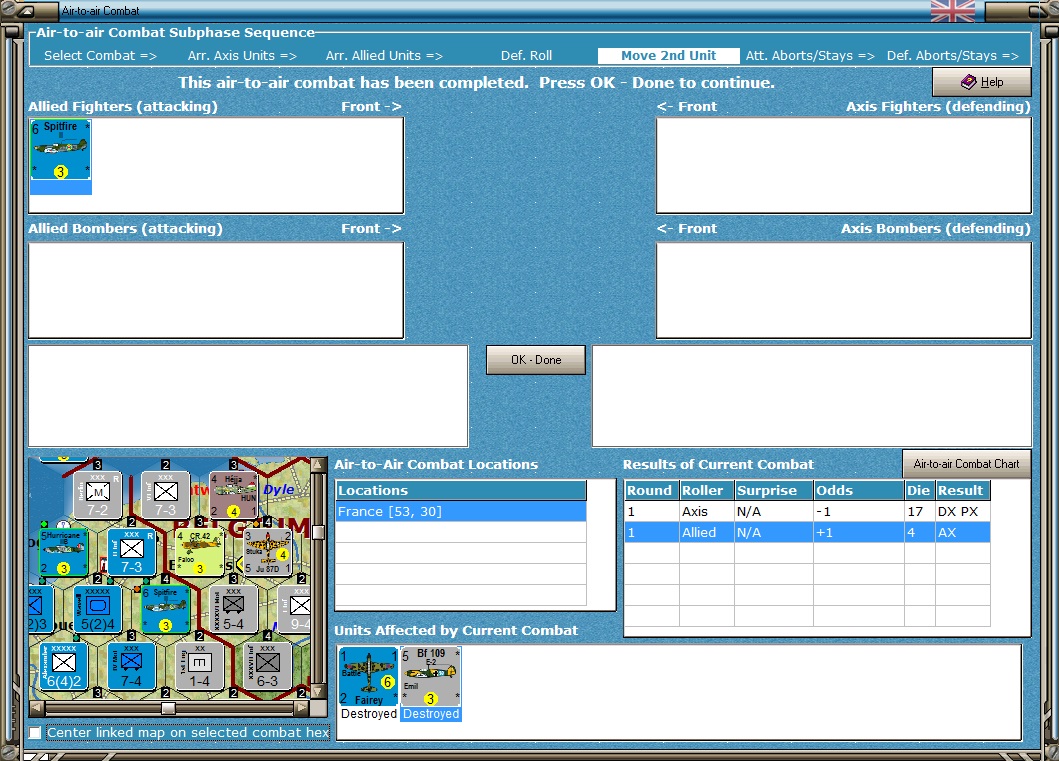
Task: Select the Spitfire counter on the linked map
Action: (165, 609)
